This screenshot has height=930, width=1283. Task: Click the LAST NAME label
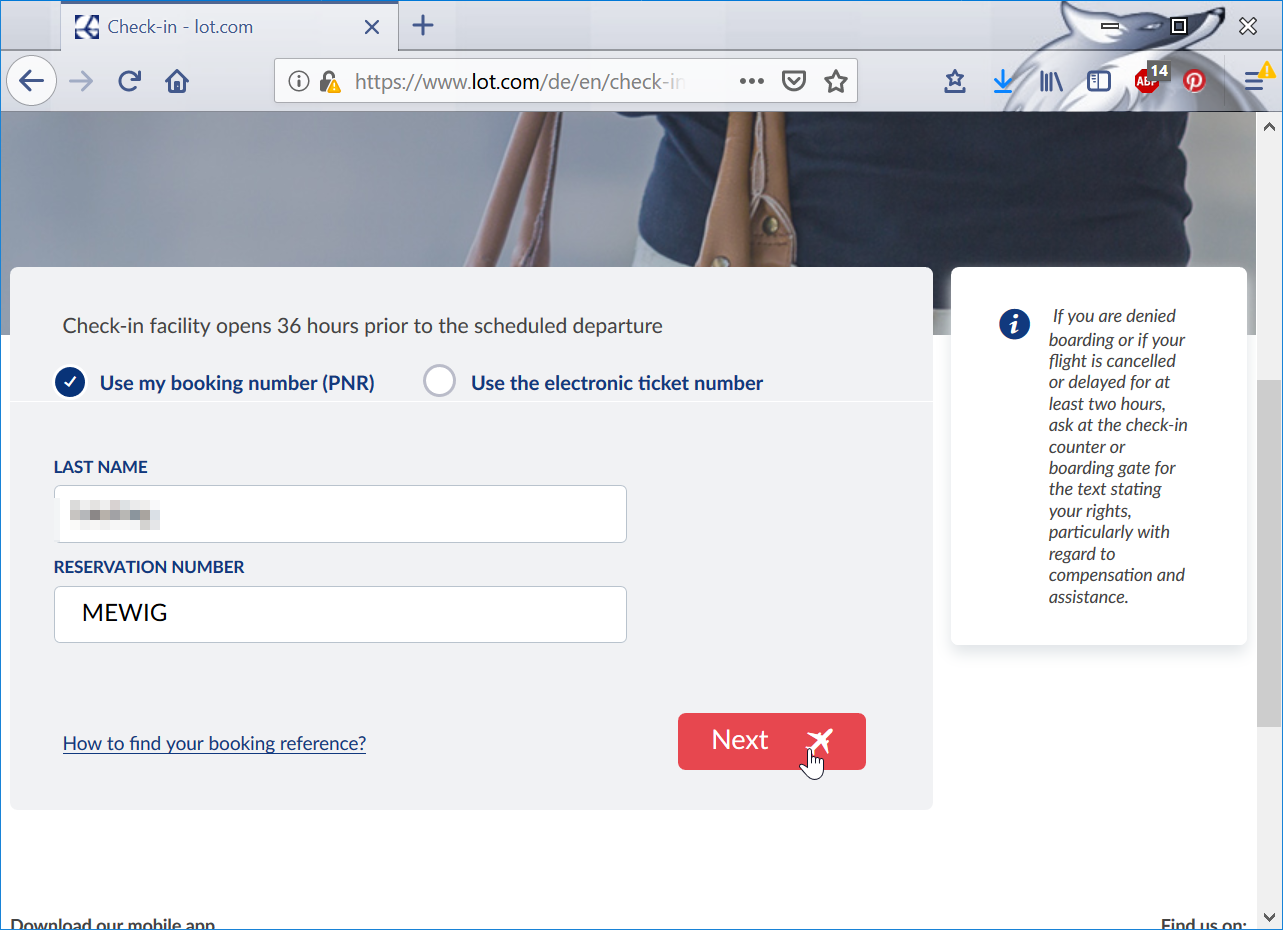tap(101, 467)
